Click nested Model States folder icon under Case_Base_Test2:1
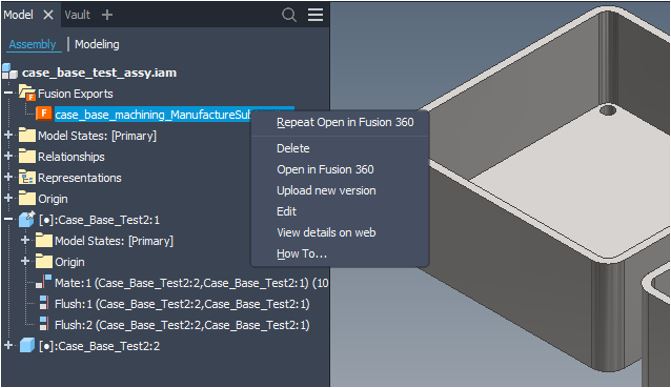The image size is (671, 388). point(44,240)
